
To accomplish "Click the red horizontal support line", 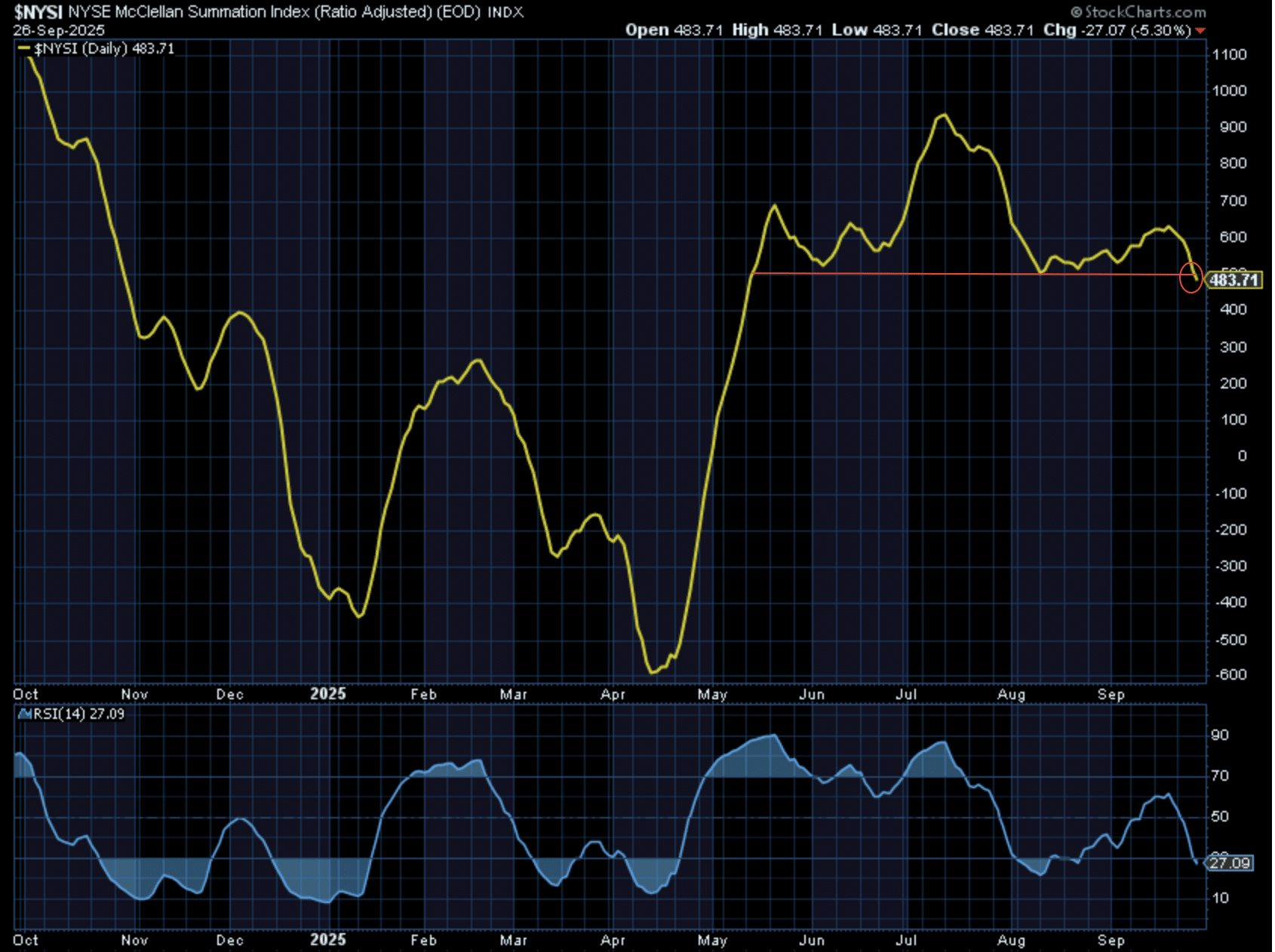I will (x=905, y=274).
